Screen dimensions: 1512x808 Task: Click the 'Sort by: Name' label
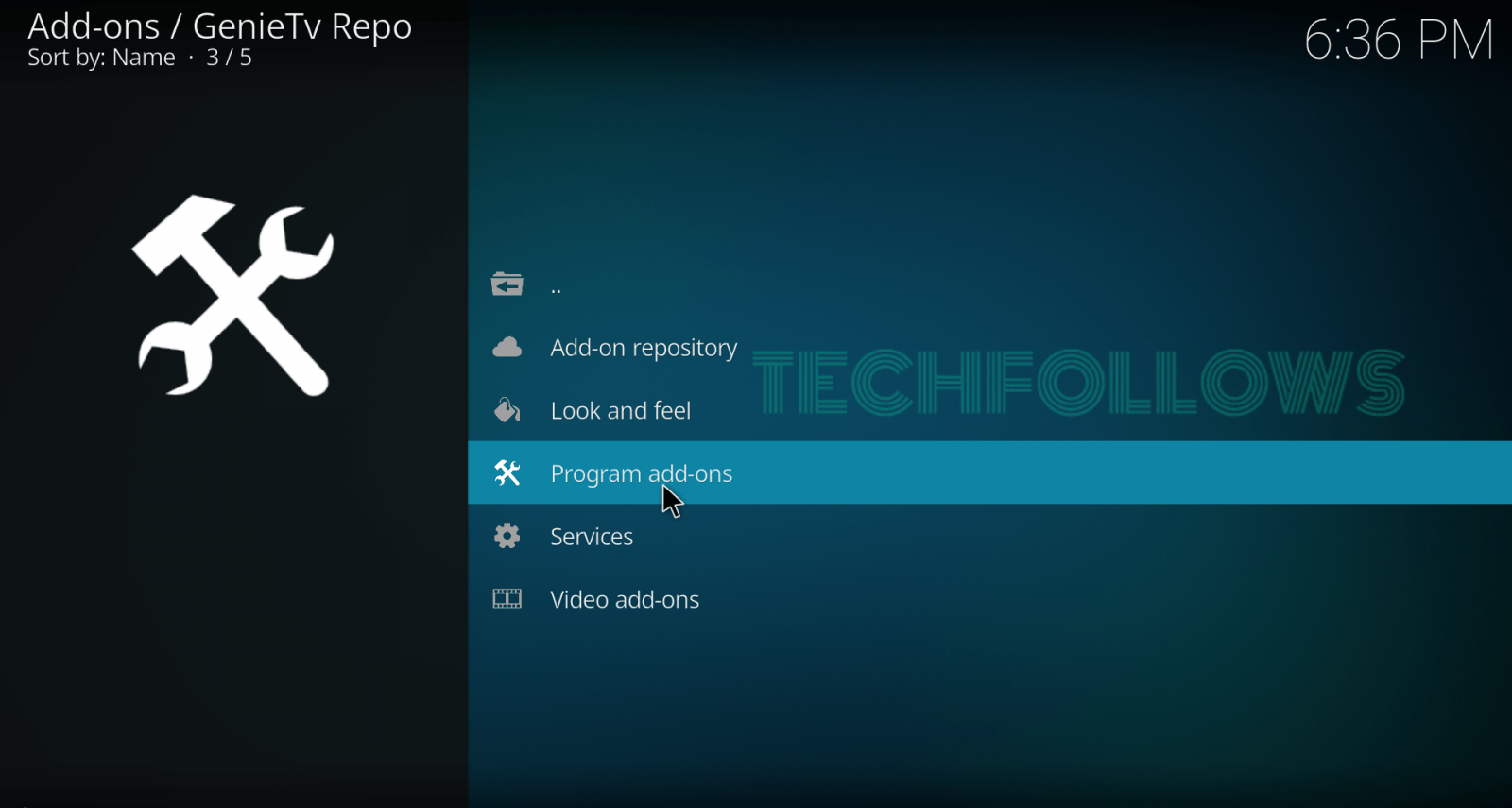tap(101, 58)
